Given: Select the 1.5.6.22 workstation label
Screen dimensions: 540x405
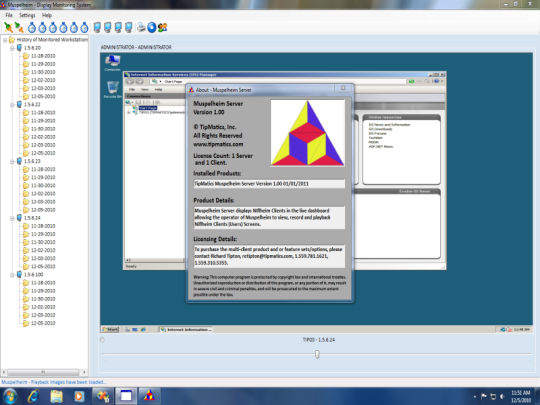Looking at the screenshot, I should point(32,104).
